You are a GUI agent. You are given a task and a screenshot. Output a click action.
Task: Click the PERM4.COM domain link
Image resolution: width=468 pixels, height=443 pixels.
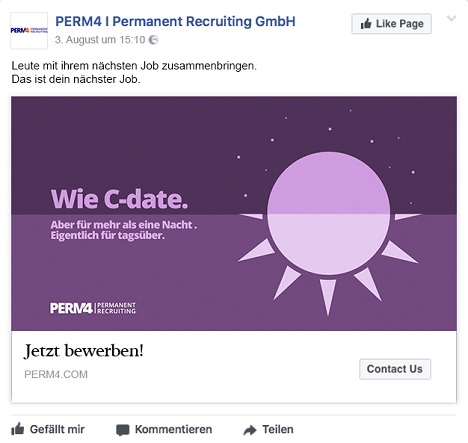pyautogui.click(x=56, y=374)
